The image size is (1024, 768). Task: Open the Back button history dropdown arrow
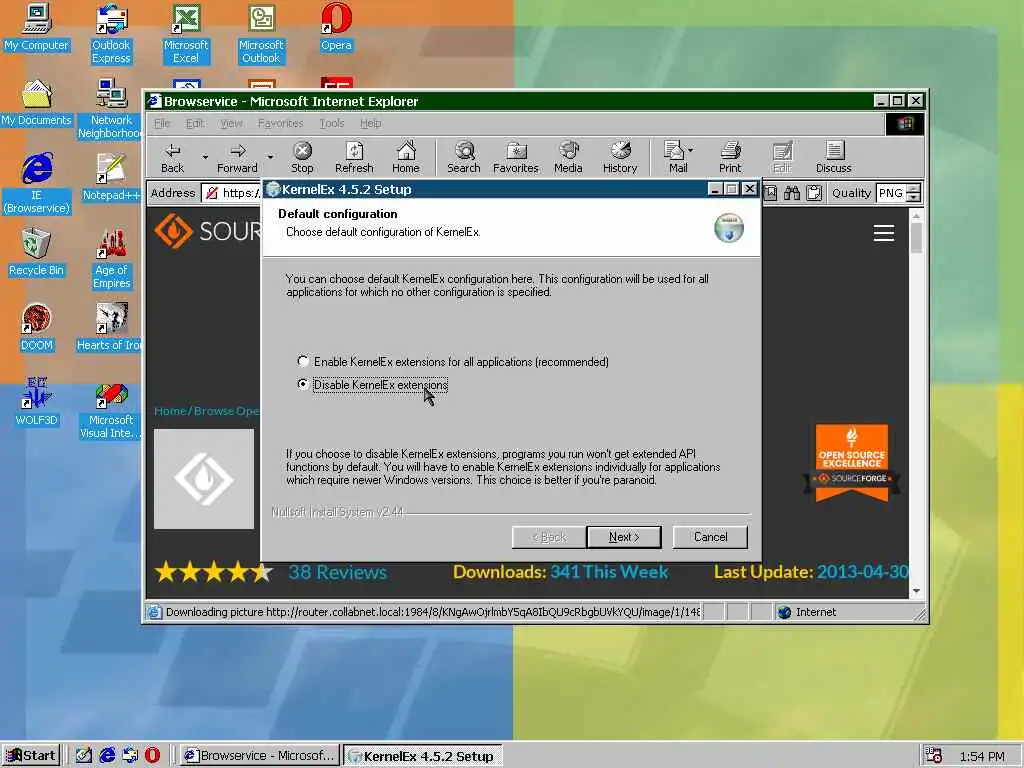(x=205, y=157)
